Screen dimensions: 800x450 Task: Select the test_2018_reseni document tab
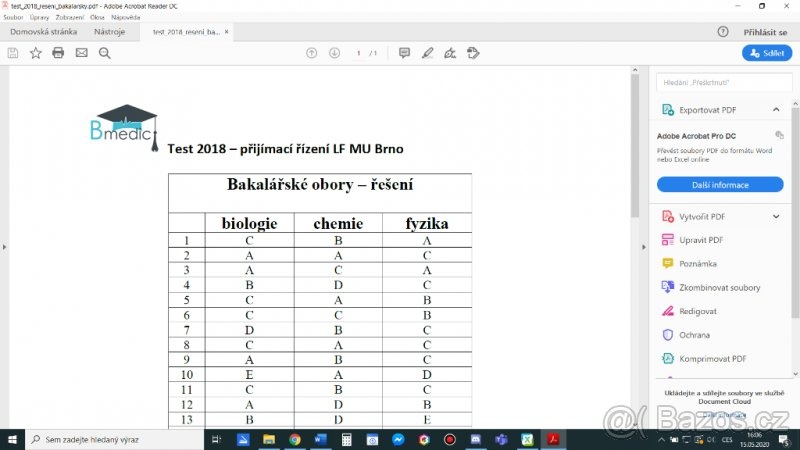186,32
